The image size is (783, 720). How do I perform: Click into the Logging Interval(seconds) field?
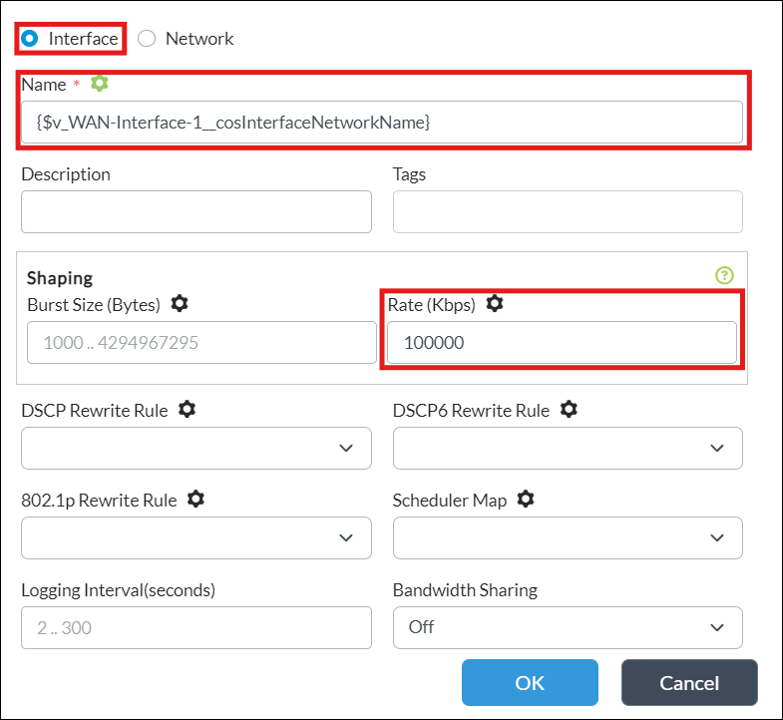pos(196,628)
